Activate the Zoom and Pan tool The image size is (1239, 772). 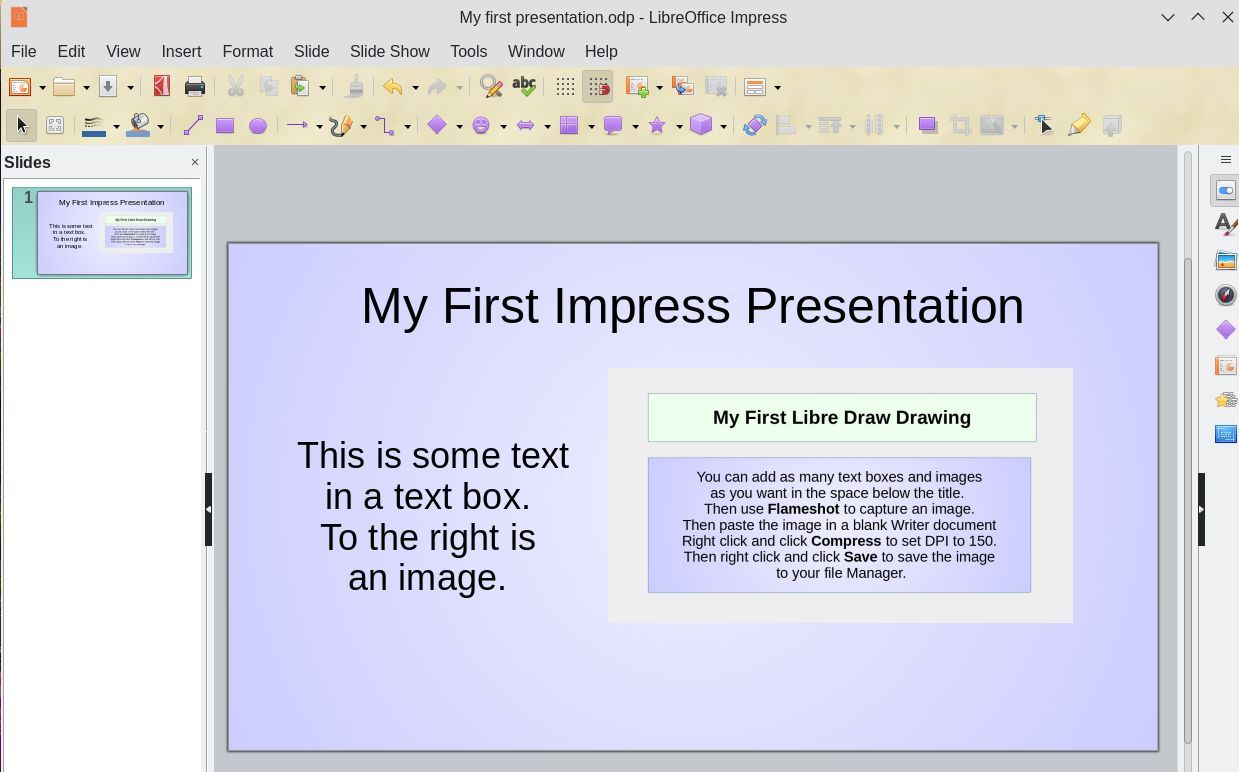point(55,125)
